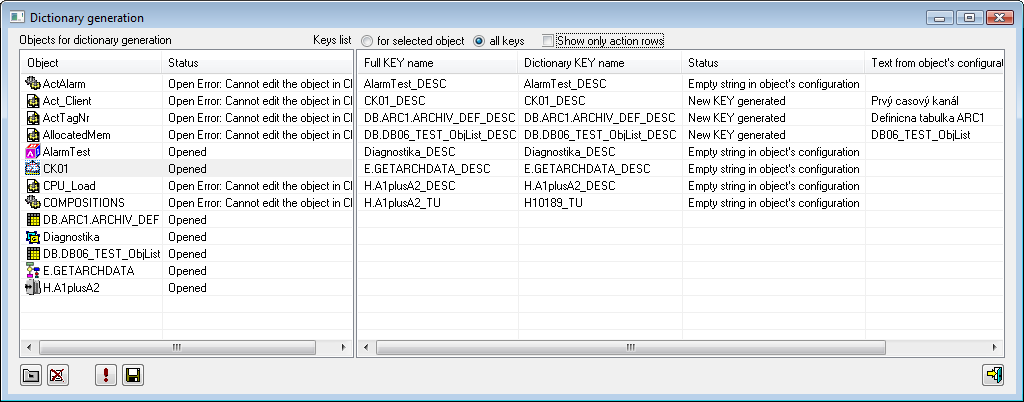Enable 'Show only action rows' checkbox

pos(547,41)
